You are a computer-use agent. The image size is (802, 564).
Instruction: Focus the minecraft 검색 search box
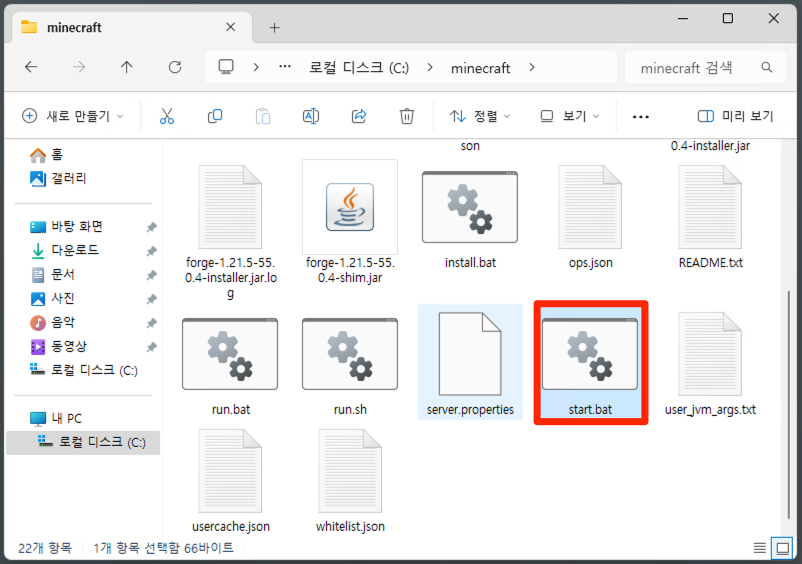pos(705,67)
